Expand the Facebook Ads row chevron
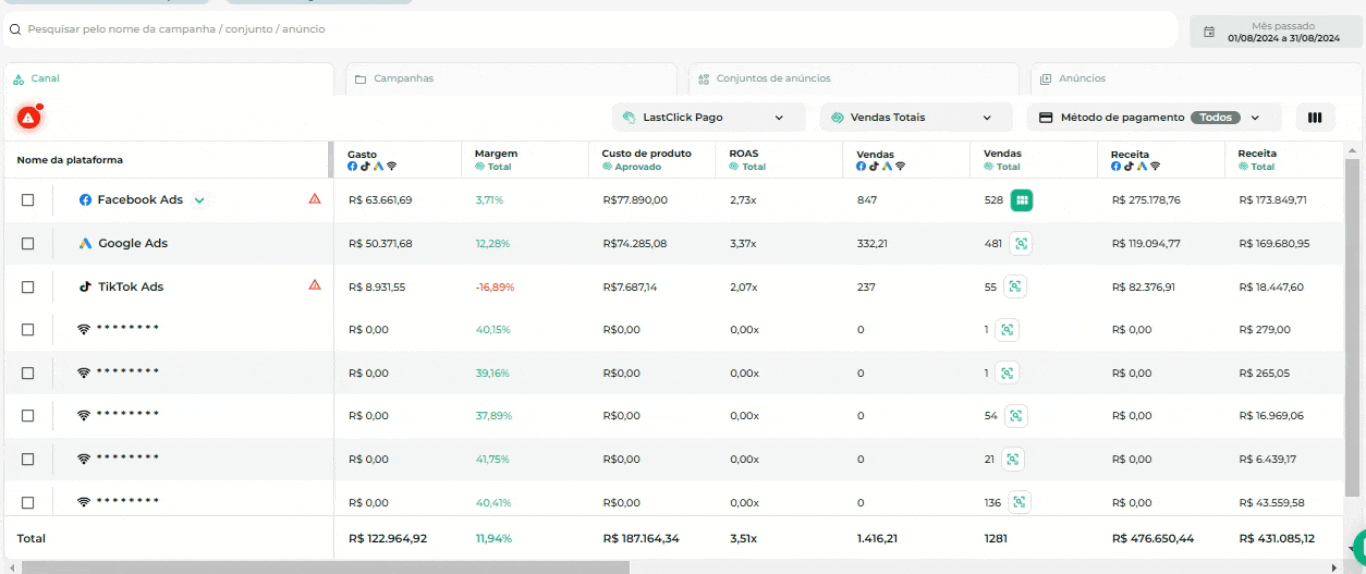 click(x=199, y=200)
